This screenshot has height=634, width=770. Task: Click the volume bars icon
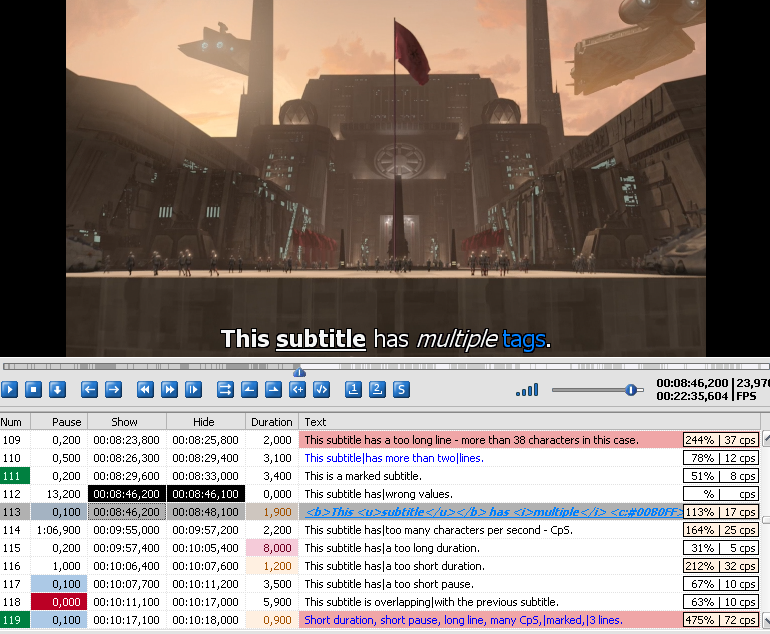(x=527, y=390)
